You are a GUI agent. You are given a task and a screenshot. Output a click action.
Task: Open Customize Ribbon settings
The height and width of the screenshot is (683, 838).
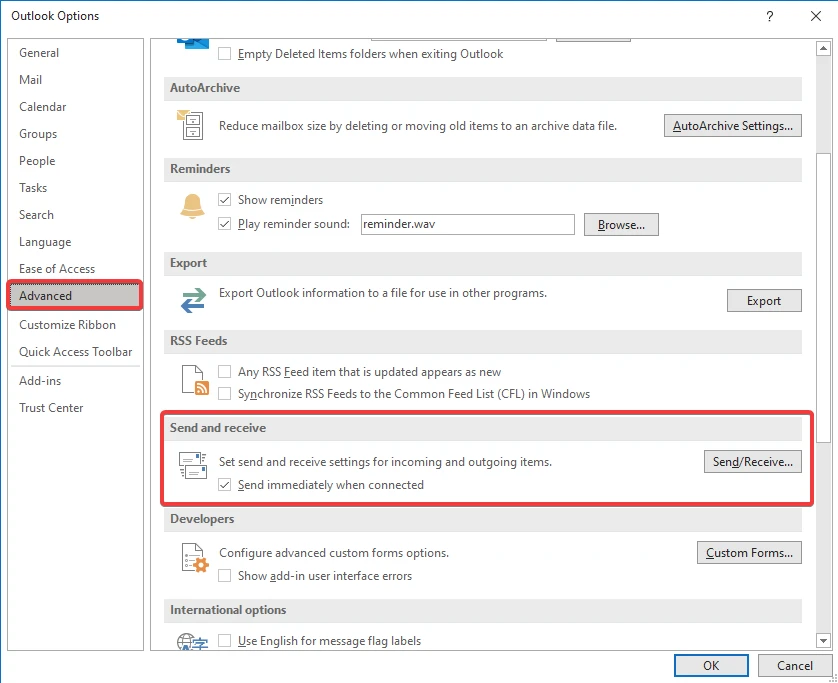point(75,325)
